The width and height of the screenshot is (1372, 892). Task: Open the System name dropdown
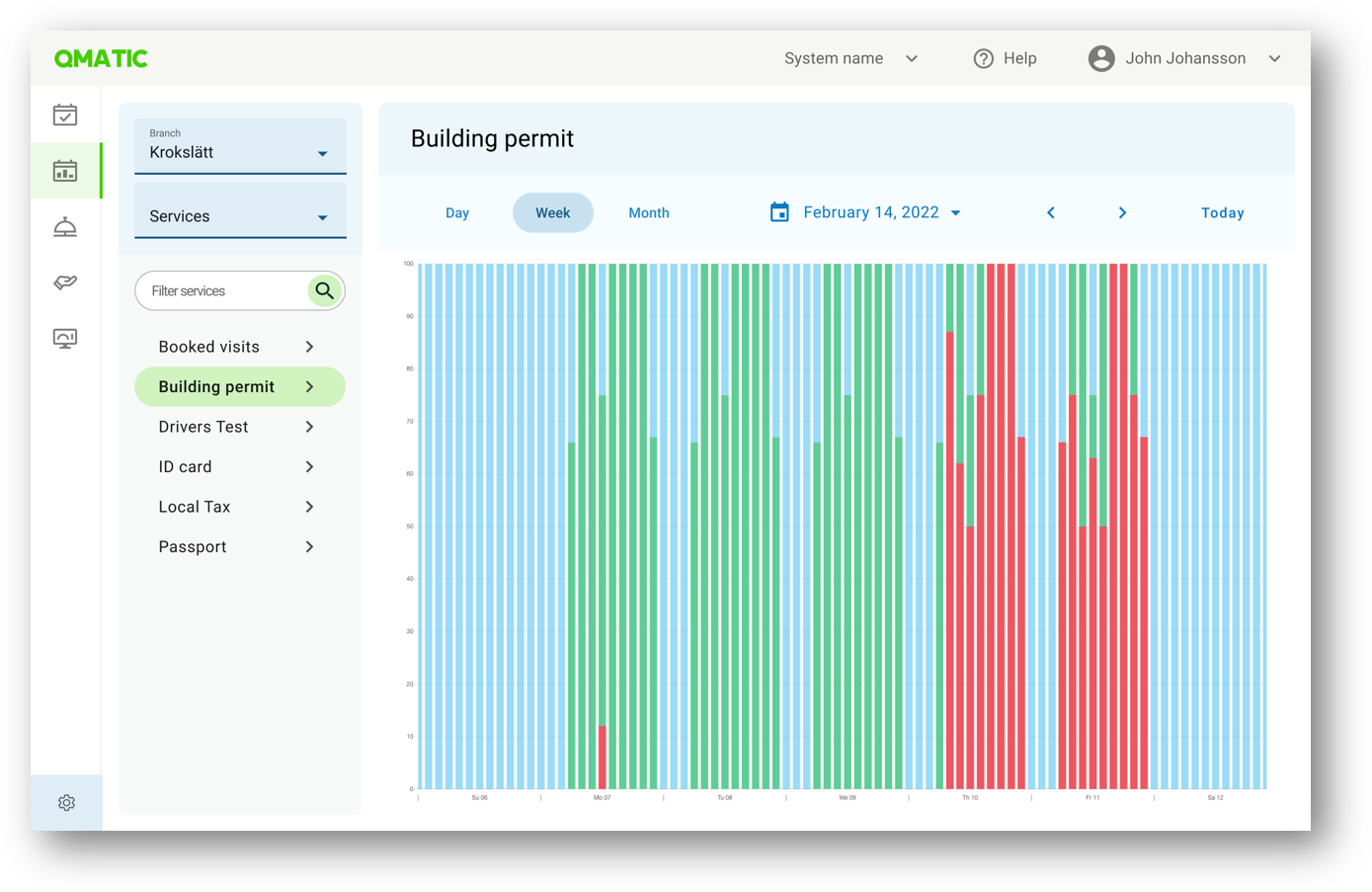tap(850, 59)
